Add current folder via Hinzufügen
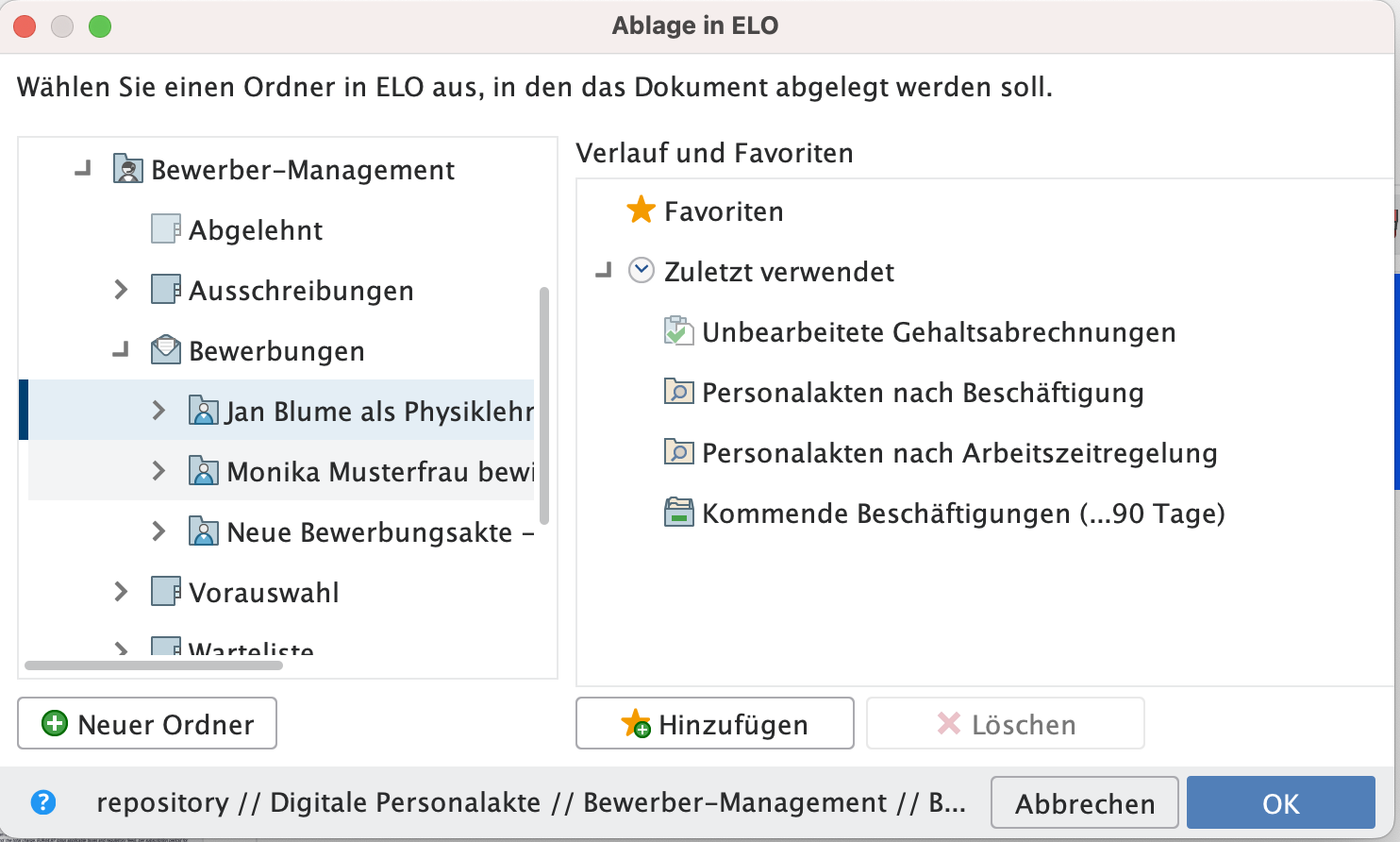 point(714,723)
